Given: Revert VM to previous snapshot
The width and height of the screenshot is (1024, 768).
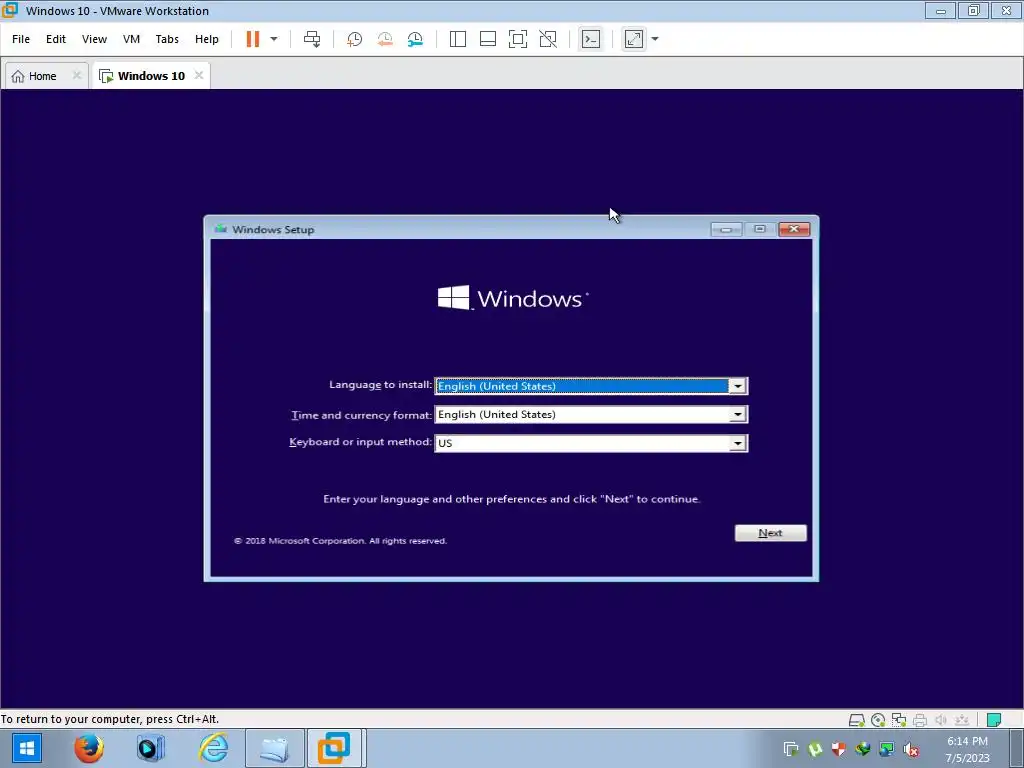Looking at the screenshot, I should 385,39.
